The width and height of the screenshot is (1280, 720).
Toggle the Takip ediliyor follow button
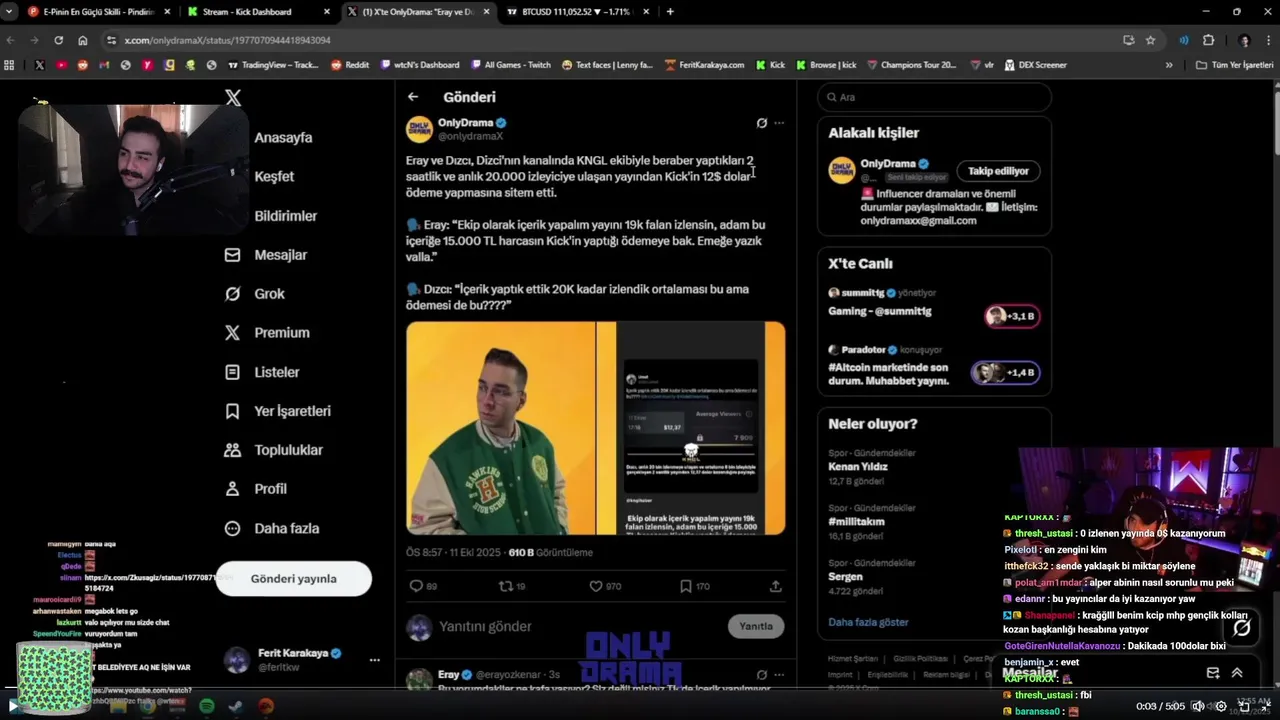pyautogui.click(x=998, y=171)
